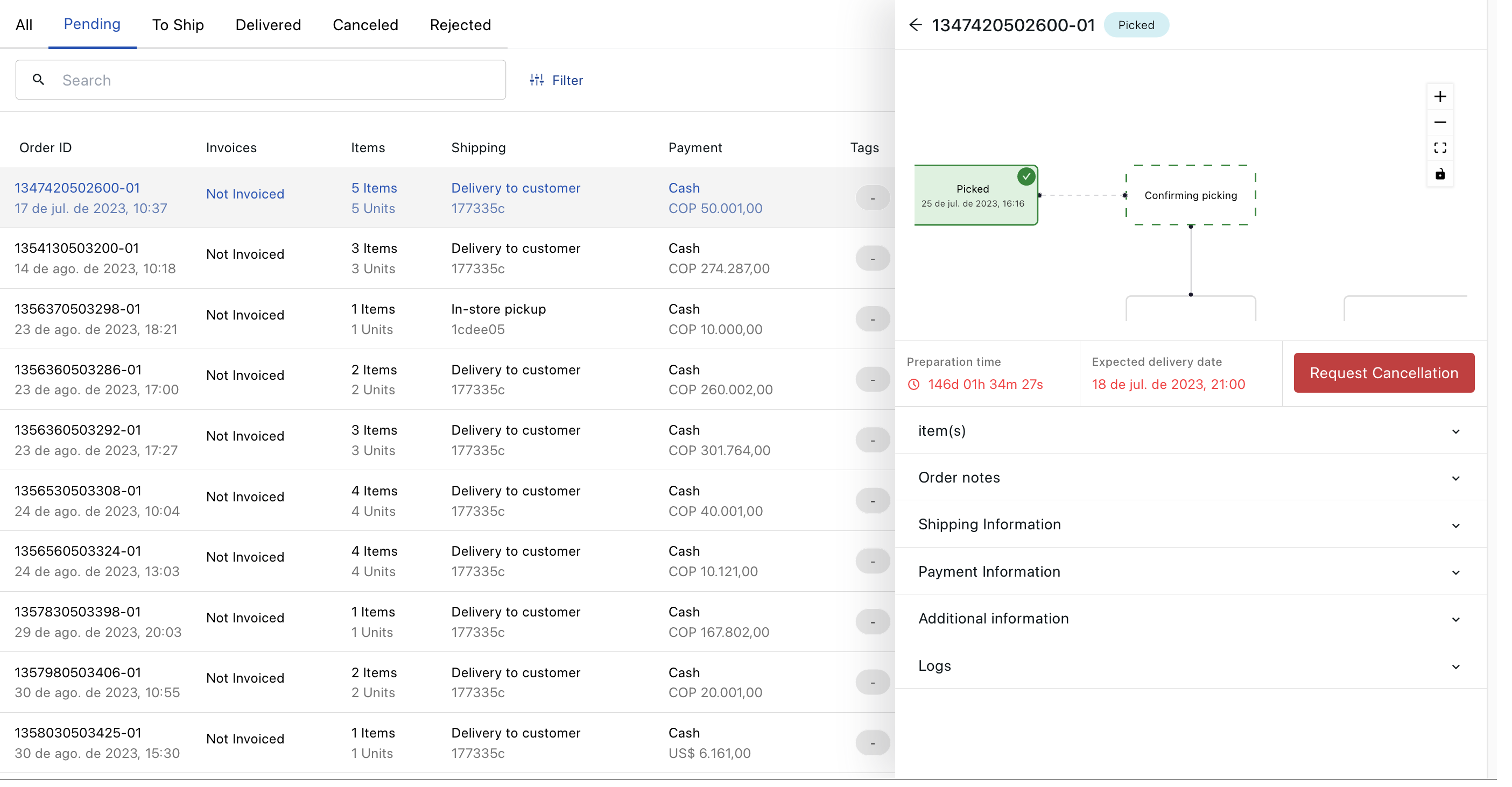Click the search magnifier icon
This screenshot has height=787, width=1512.
(x=38, y=80)
